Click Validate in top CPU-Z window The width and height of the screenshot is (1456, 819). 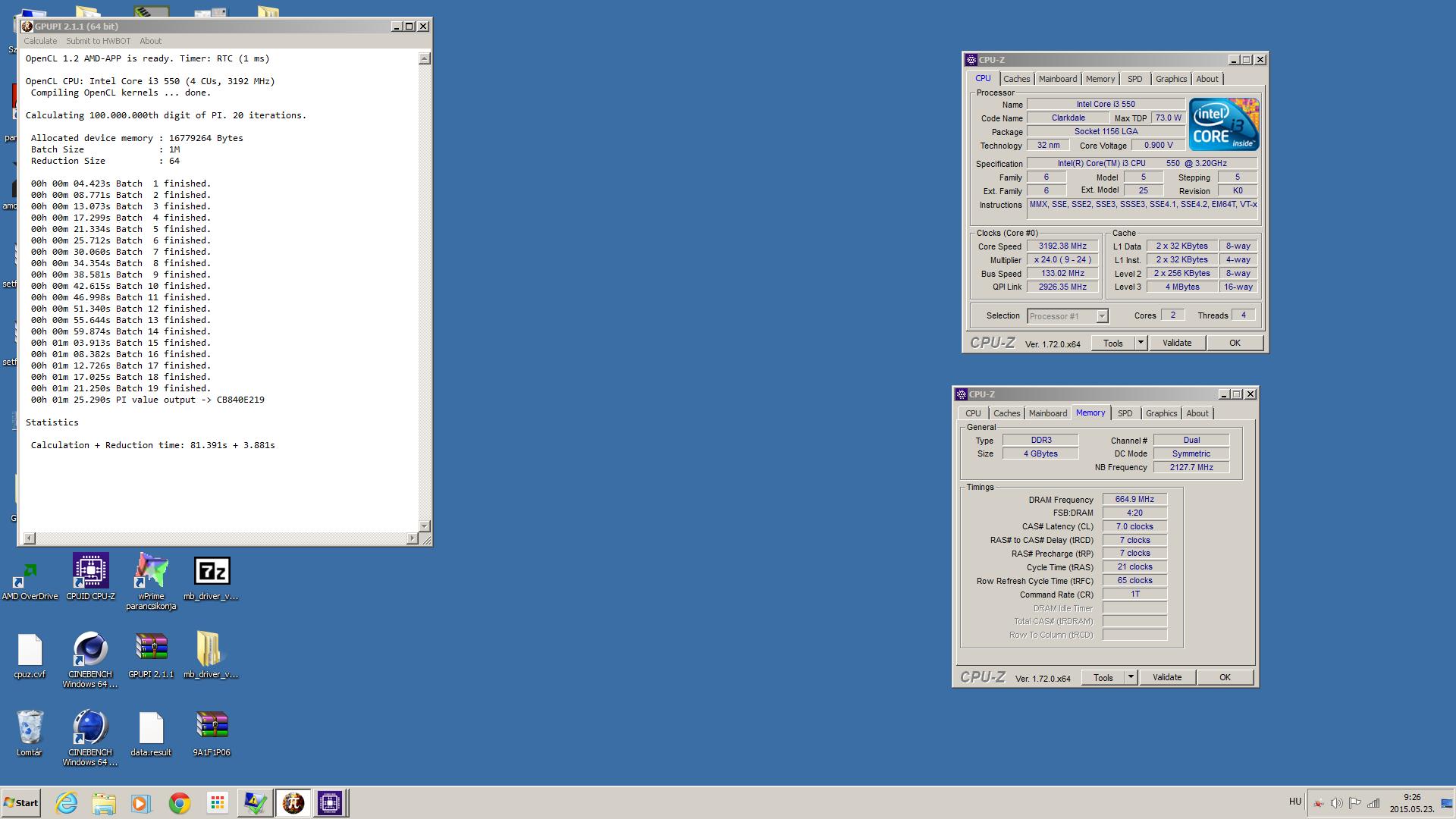pos(1177,343)
